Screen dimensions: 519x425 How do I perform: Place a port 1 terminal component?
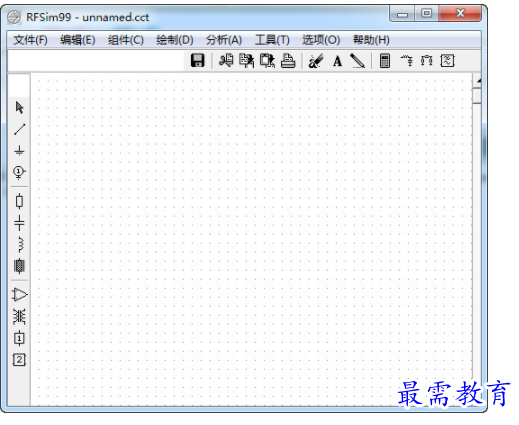[x=19, y=172]
